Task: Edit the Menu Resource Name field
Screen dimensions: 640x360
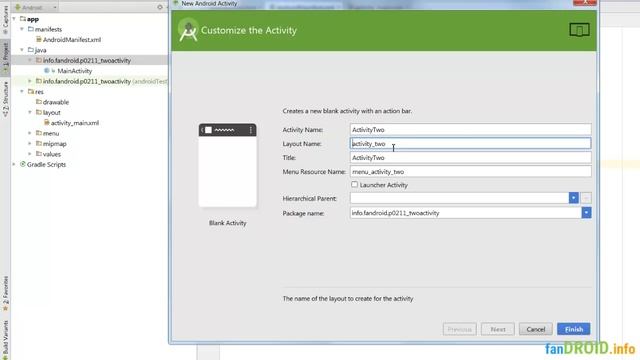Action: point(470,171)
